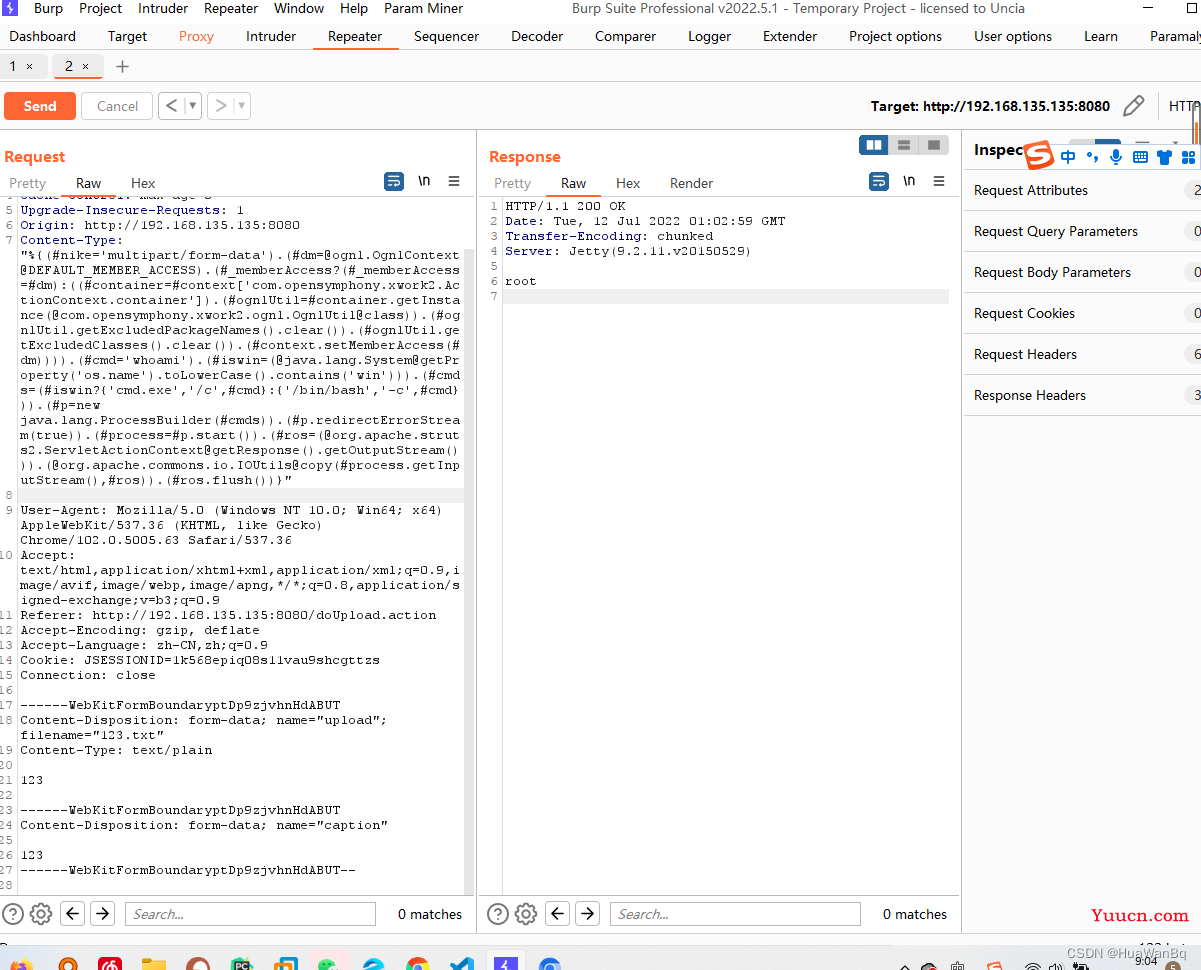The width and height of the screenshot is (1201, 970).
Task: Jump to next search match in response
Action: point(587,913)
